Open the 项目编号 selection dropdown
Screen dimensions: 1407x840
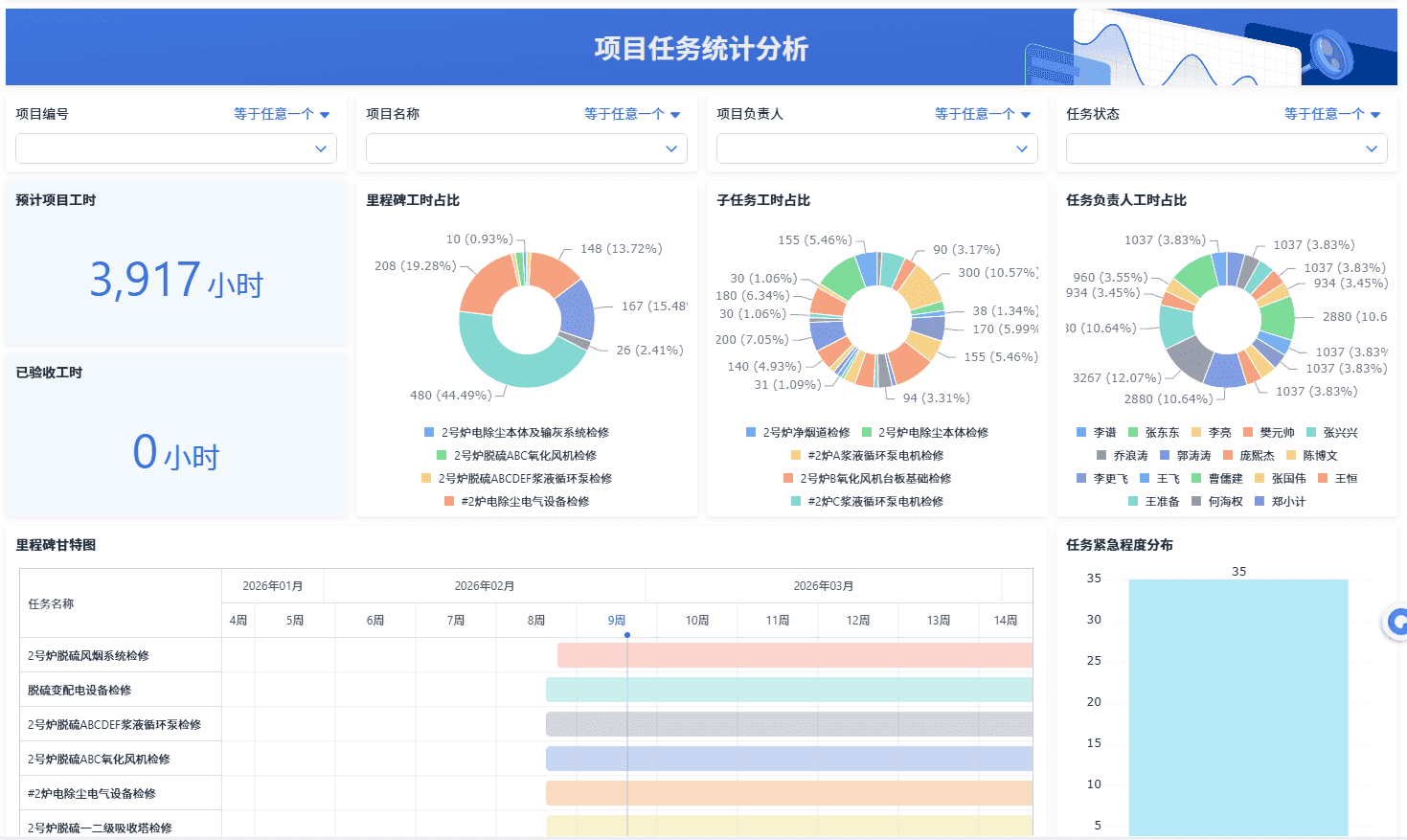pyautogui.click(x=175, y=148)
